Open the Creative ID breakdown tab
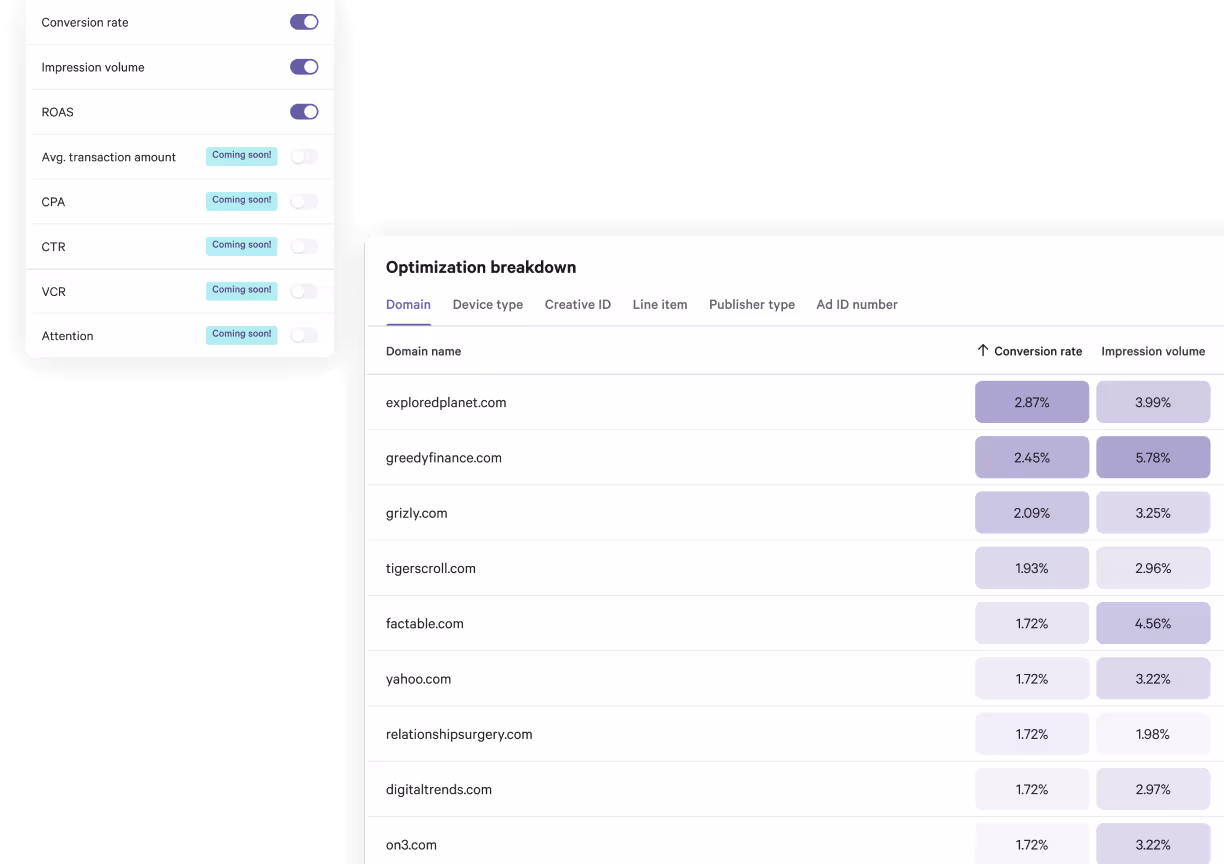1224x864 pixels. click(x=577, y=304)
